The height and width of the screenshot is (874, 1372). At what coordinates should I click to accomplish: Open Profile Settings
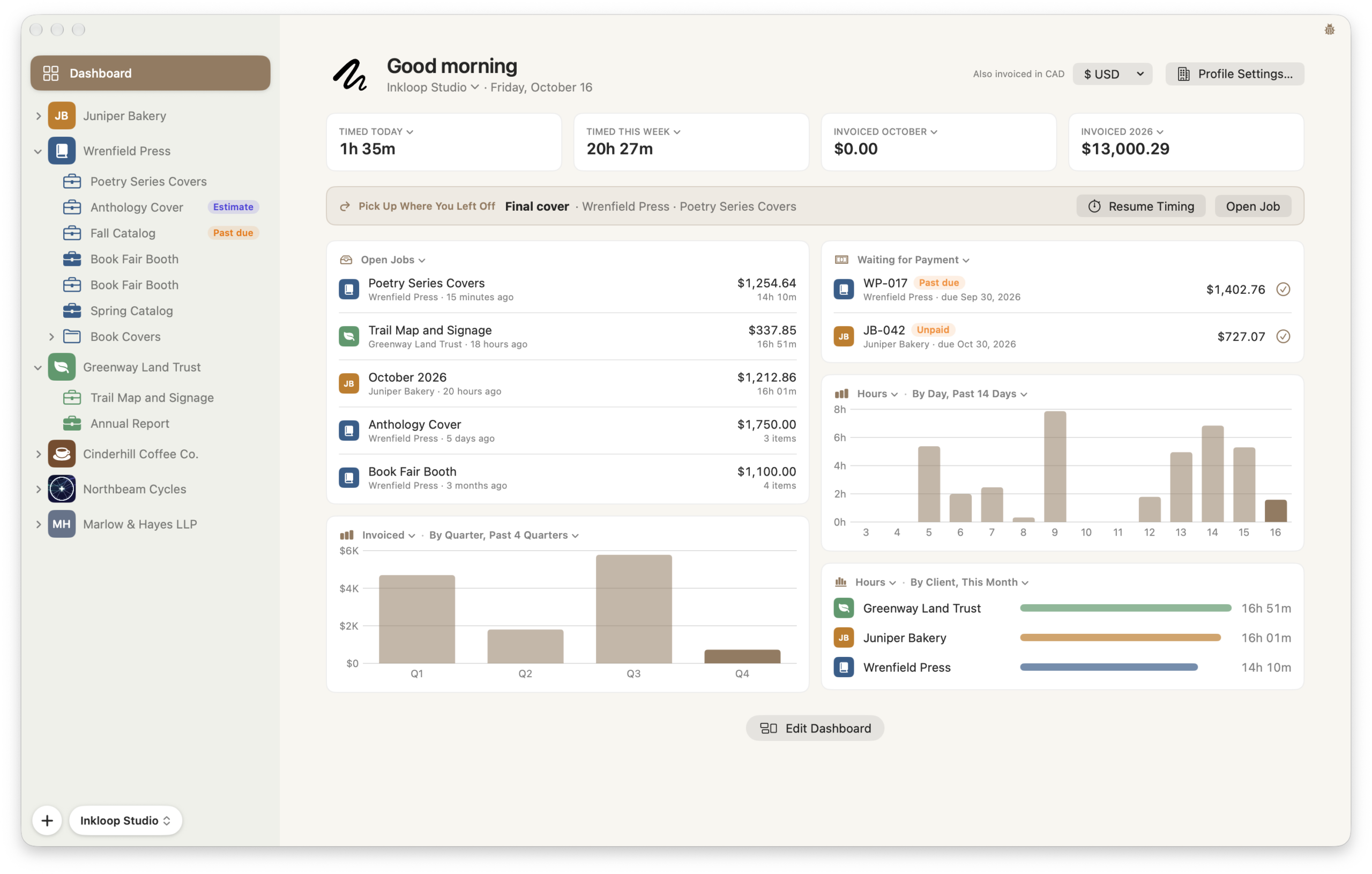1235,74
